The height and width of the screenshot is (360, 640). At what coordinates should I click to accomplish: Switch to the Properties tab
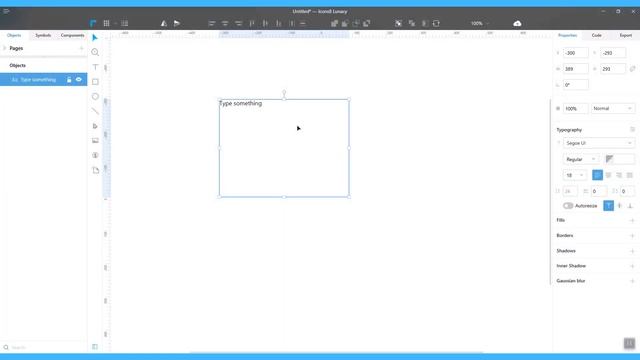(567, 36)
